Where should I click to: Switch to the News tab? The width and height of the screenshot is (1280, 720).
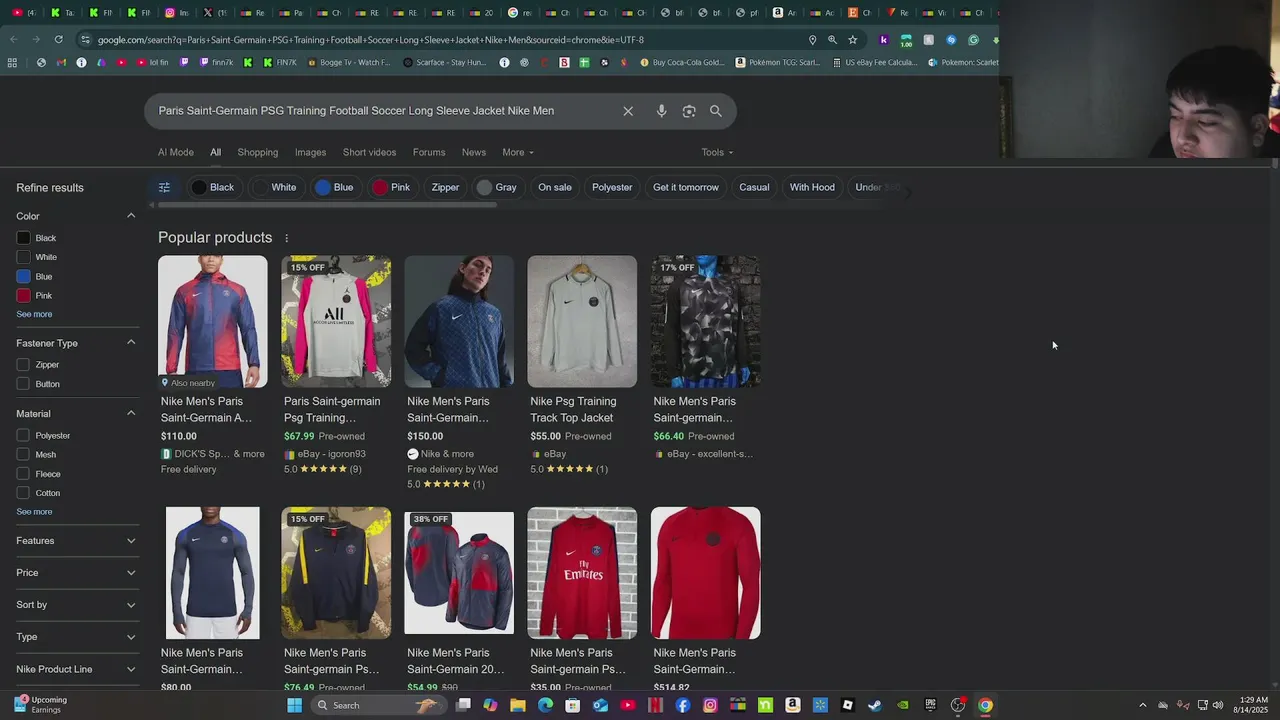click(474, 152)
